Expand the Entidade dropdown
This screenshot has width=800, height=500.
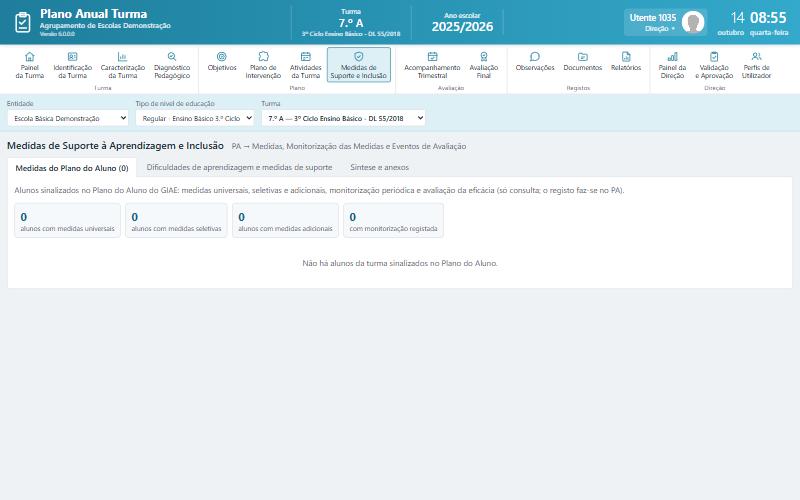tap(68, 118)
